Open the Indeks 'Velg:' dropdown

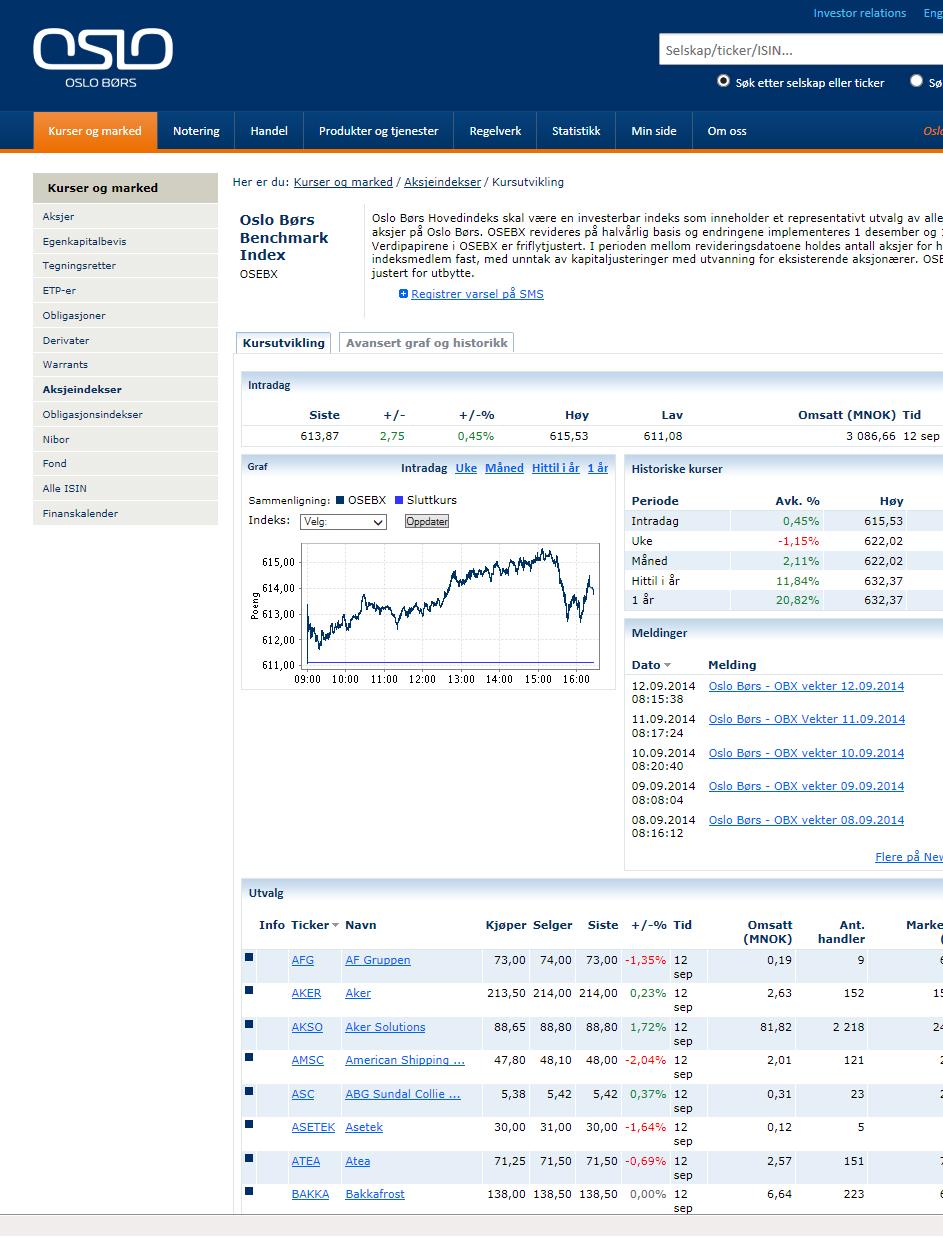(x=343, y=522)
